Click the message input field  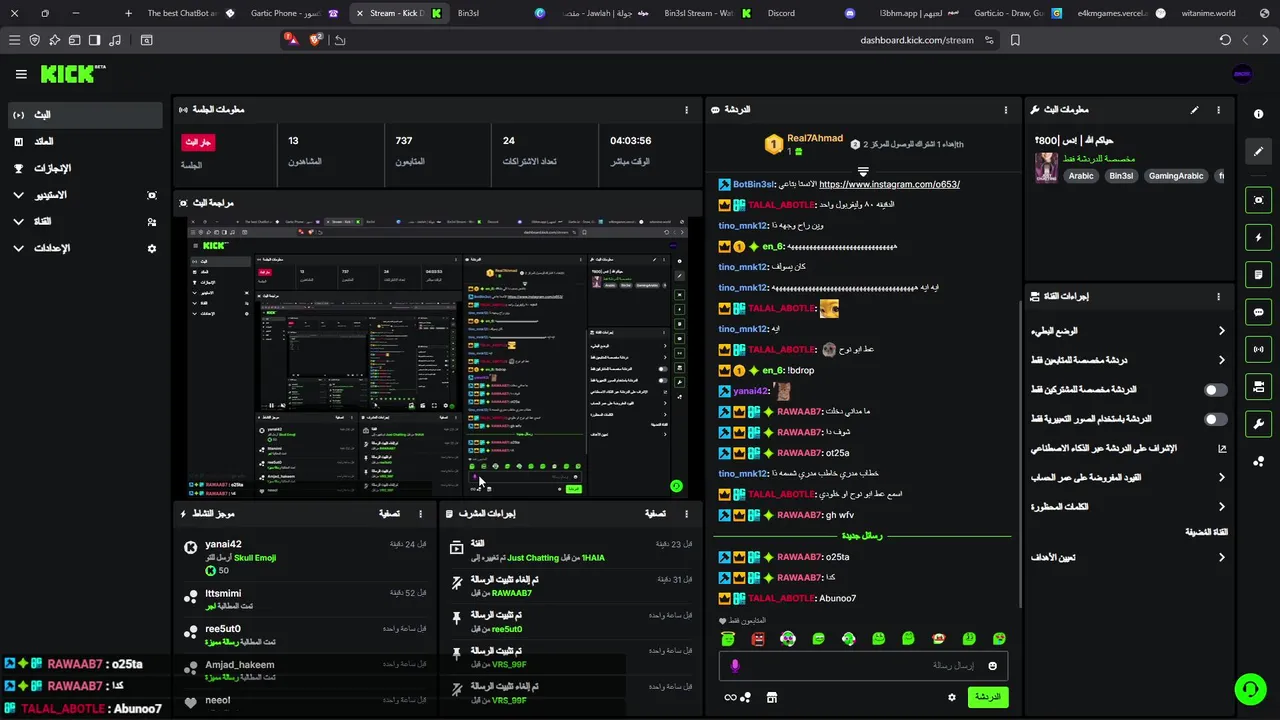pos(863,666)
